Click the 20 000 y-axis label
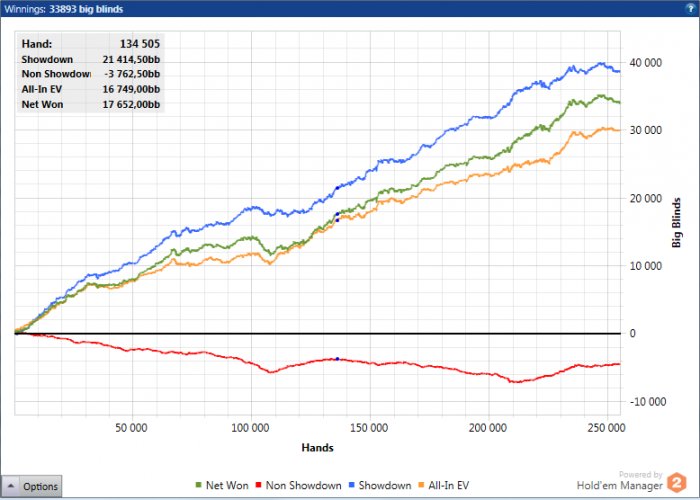Screen dimensions: 700x500 [x=646, y=198]
